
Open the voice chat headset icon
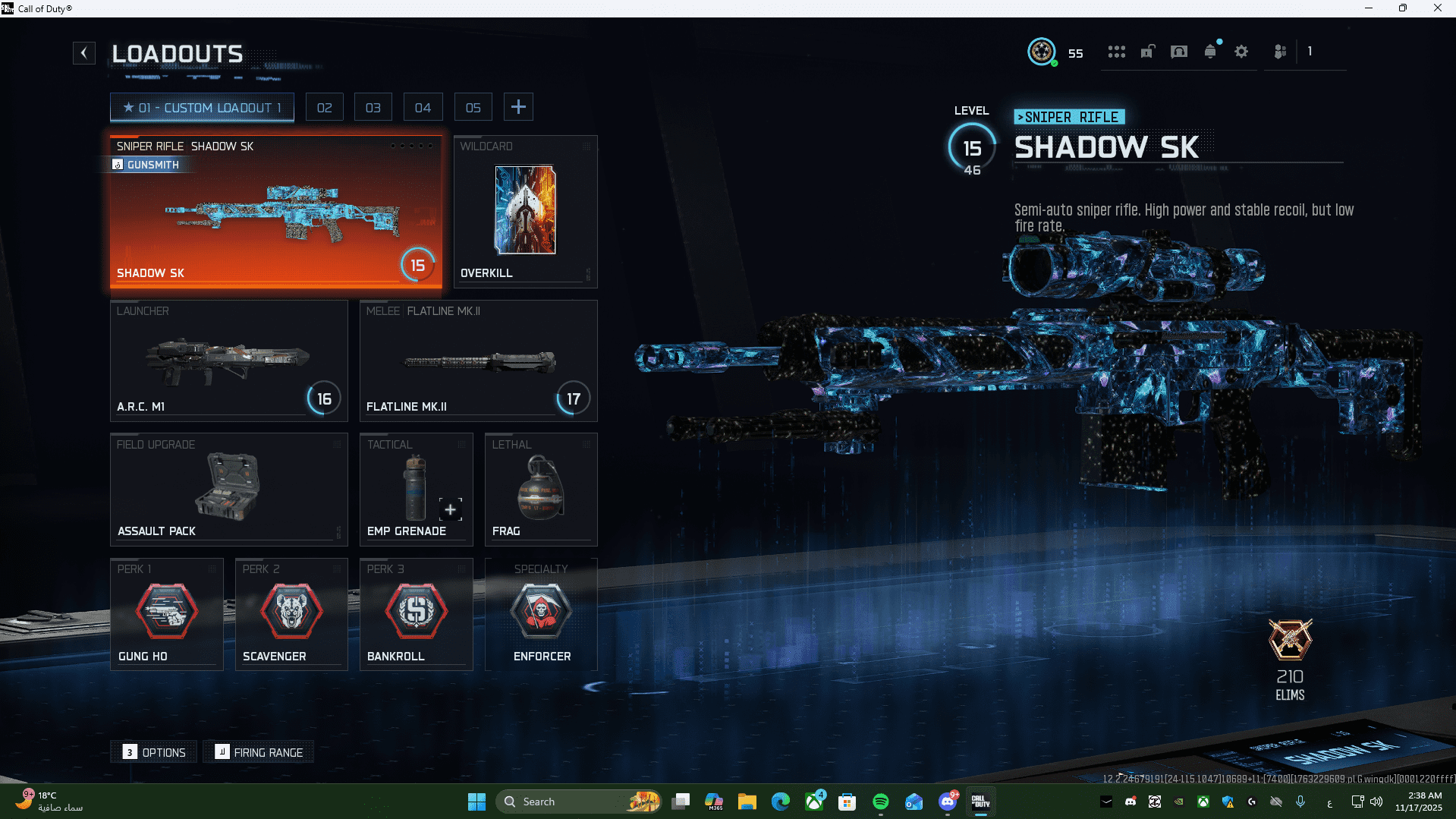pyautogui.click(x=1178, y=52)
